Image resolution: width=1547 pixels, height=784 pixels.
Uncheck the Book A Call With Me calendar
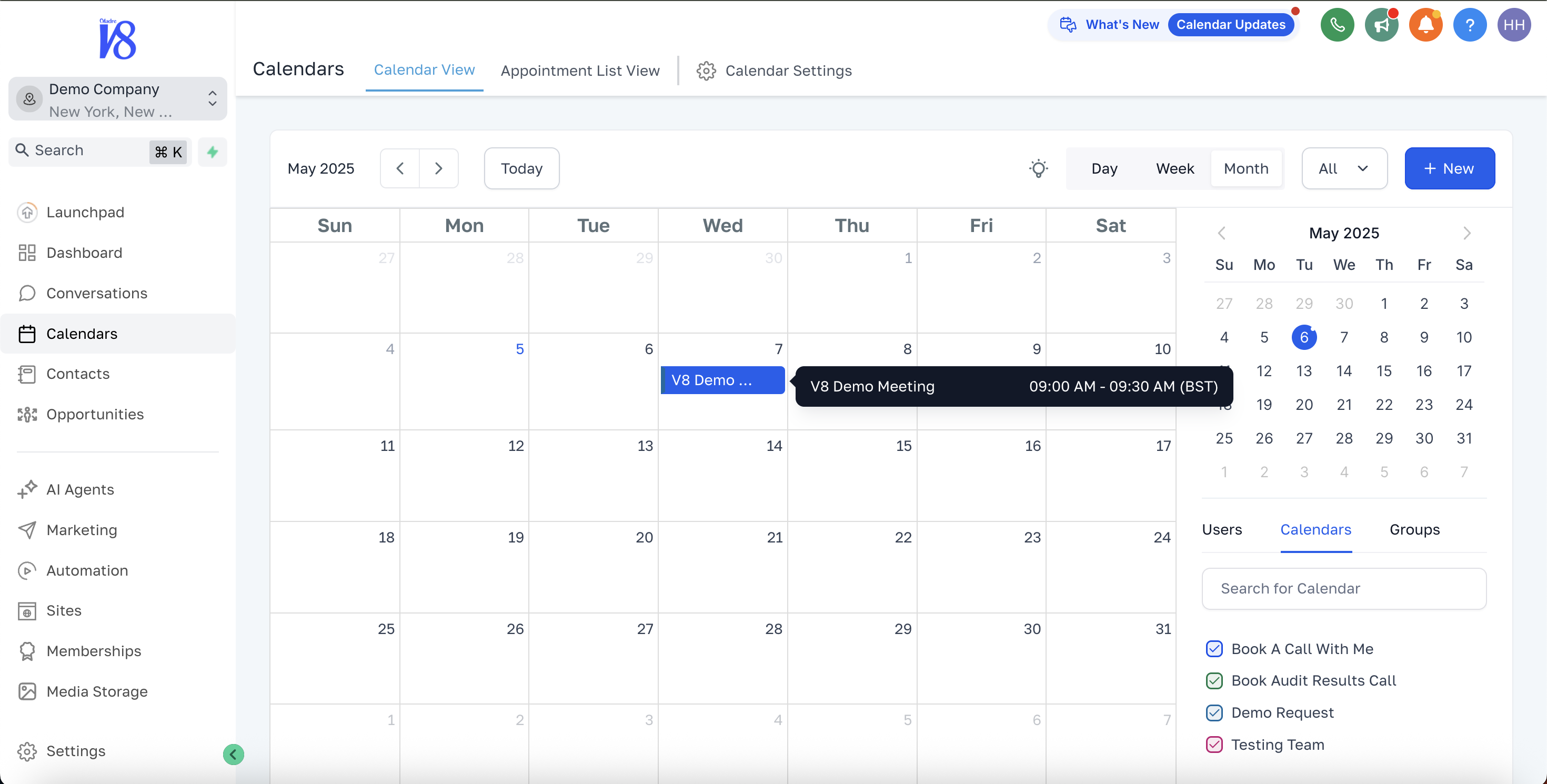point(1215,649)
